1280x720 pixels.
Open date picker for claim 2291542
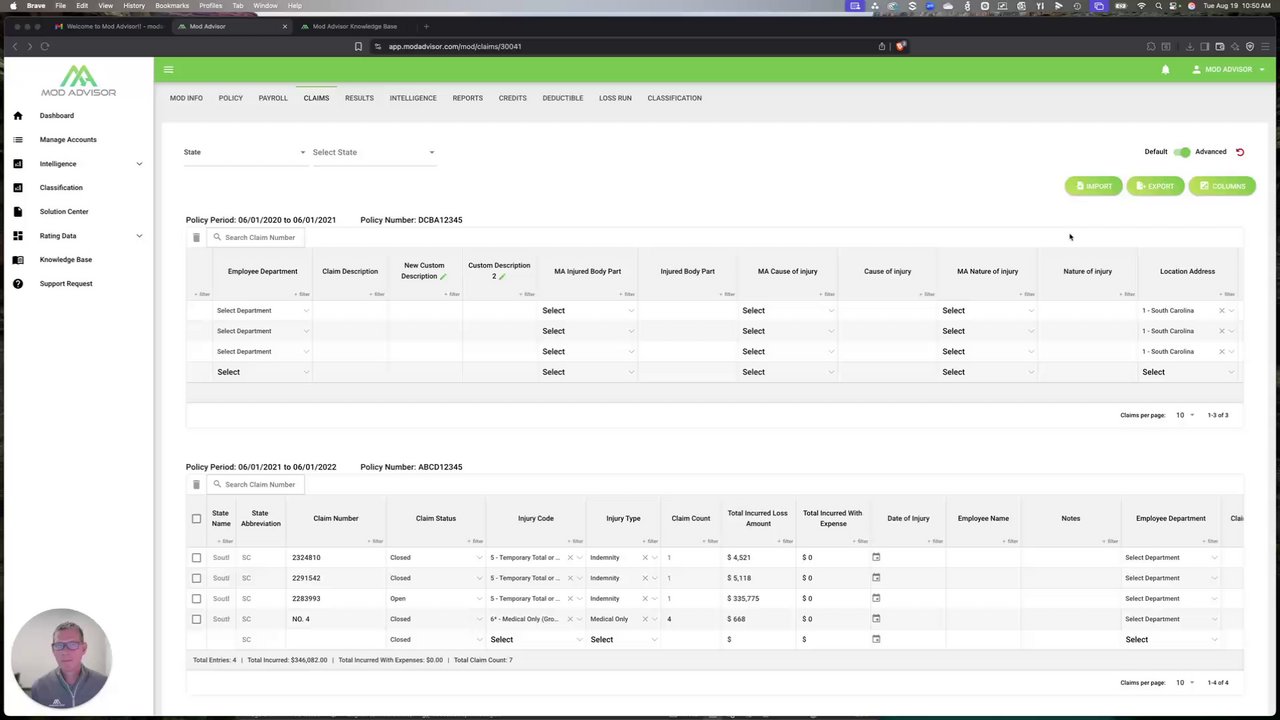pyautogui.click(x=876, y=578)
